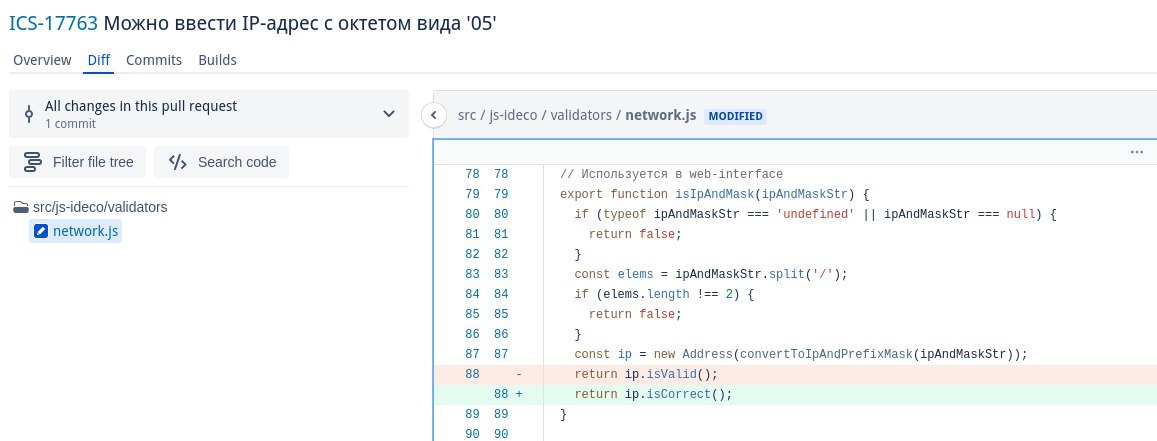Image resolution: width=1157 pixels, height=441 pixels.
Task: Select the Diff tab
Action: tap(99, 60)
